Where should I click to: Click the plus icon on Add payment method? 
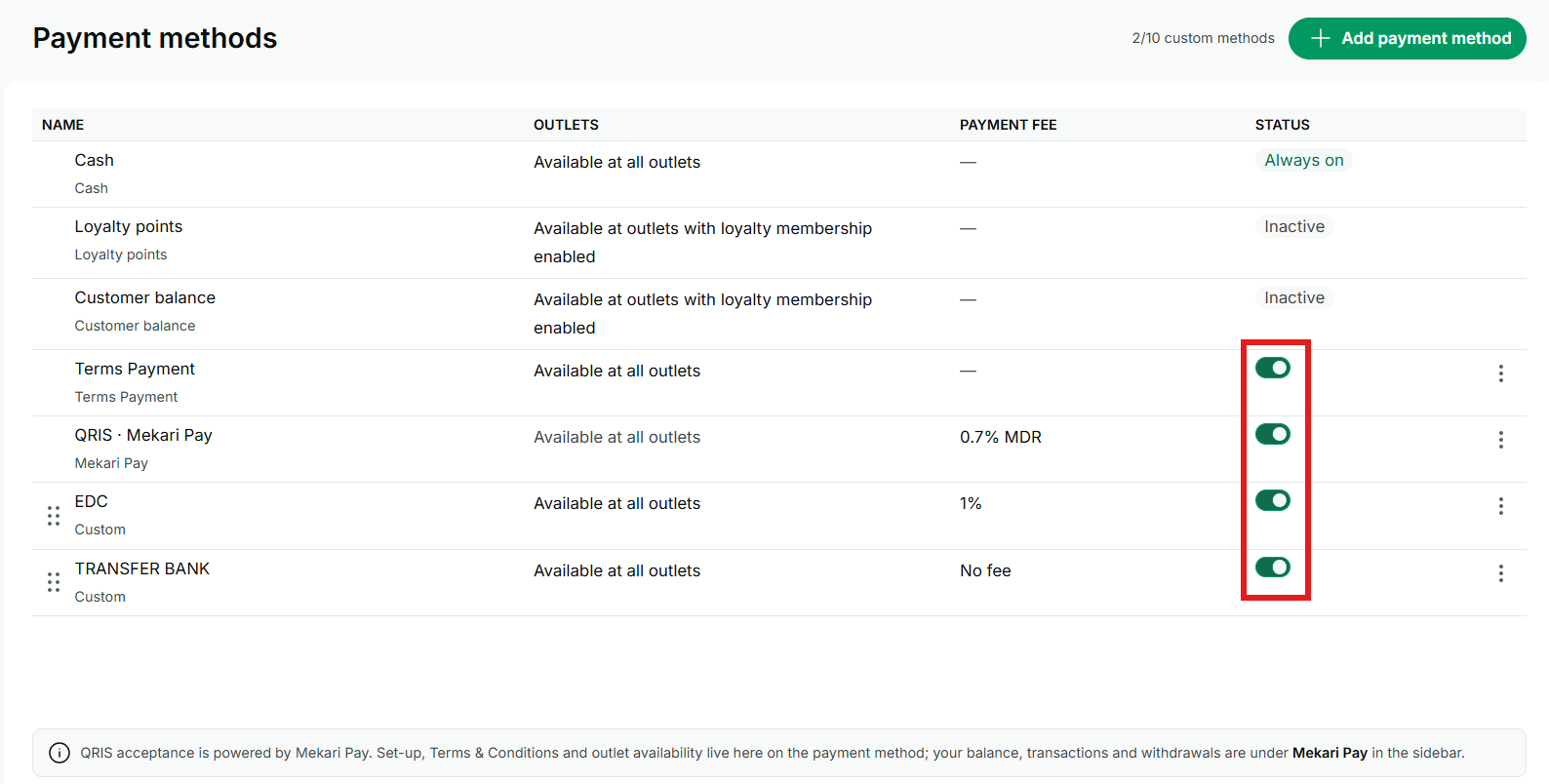click(x=1321, y=38)
